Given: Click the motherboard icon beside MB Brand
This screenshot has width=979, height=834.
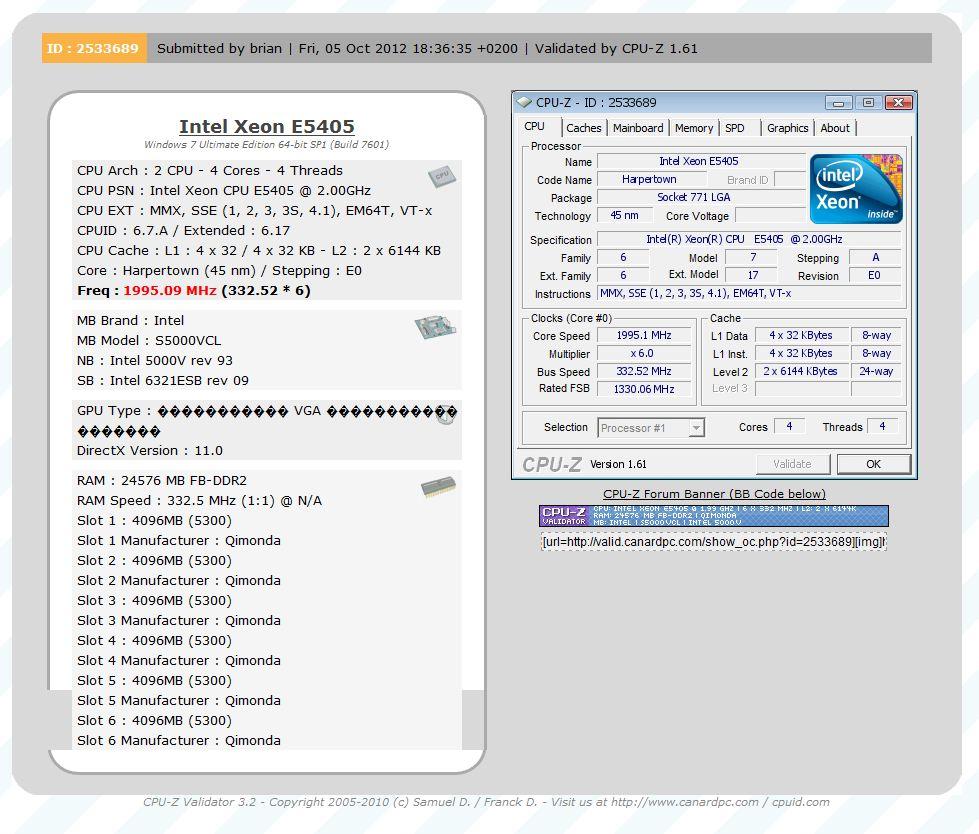Looking at the screenshot, I should [435, 326].
